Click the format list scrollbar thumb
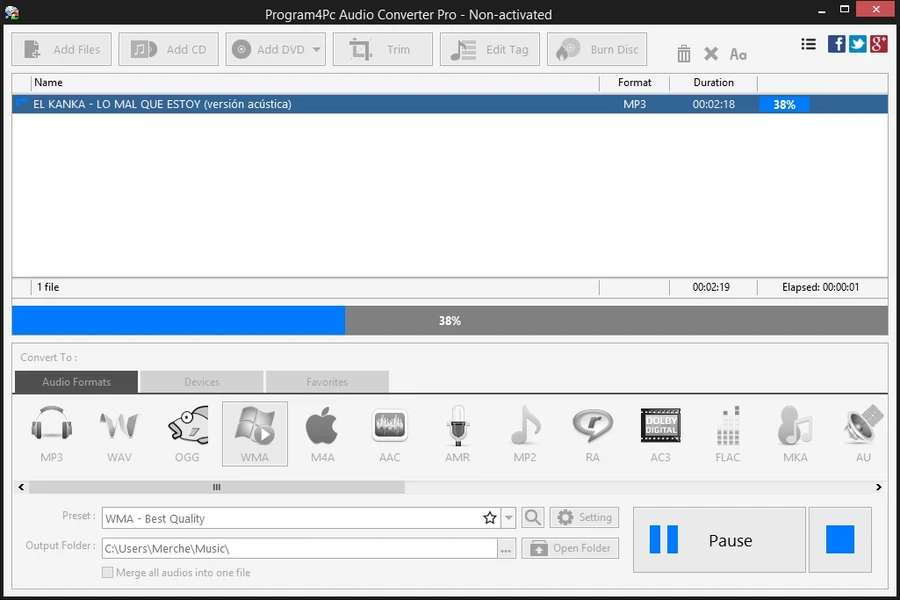900x600 pixels. pyautogui.click(x=216, y=487)
